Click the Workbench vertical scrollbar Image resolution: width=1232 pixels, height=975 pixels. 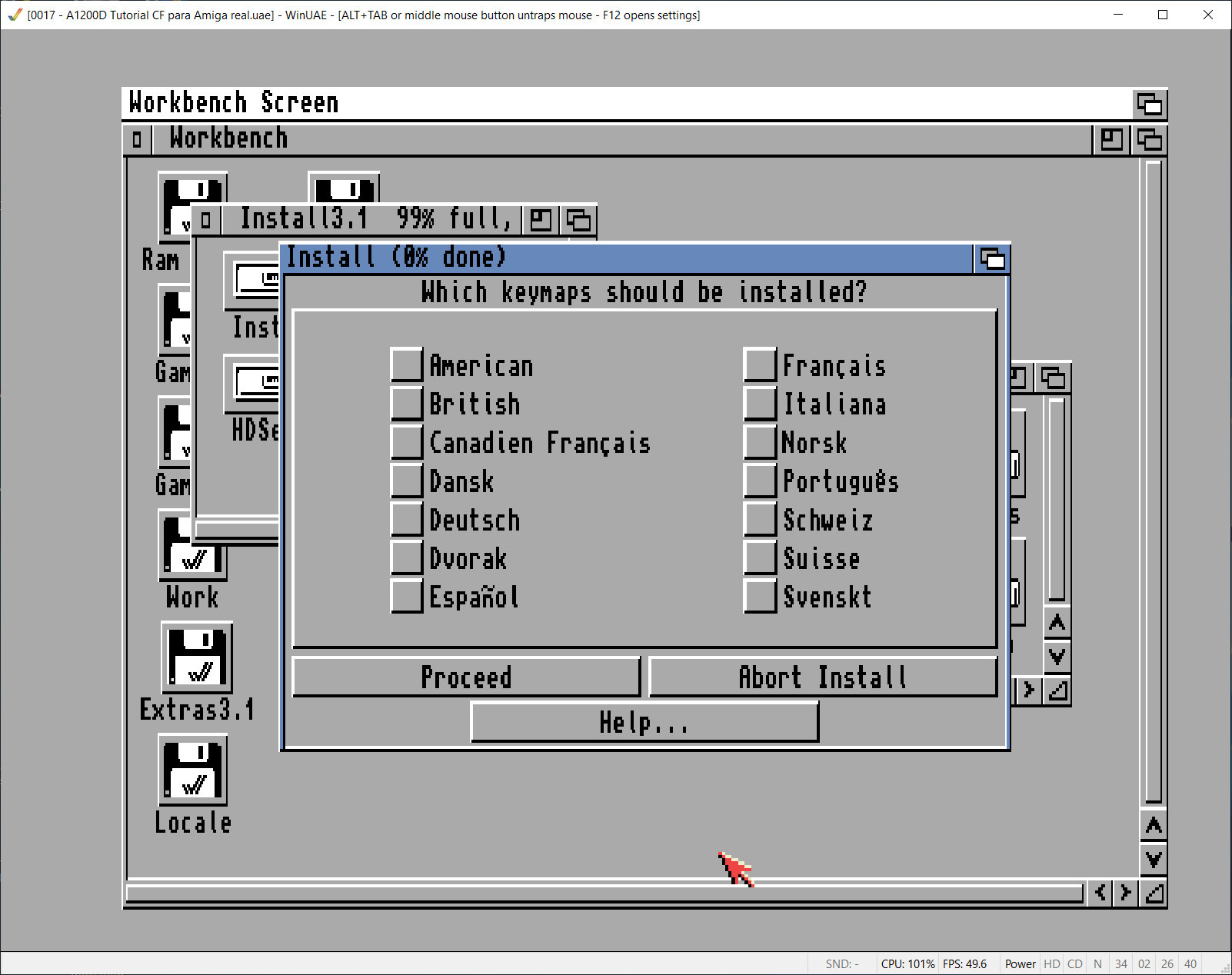pos(1153,482)
